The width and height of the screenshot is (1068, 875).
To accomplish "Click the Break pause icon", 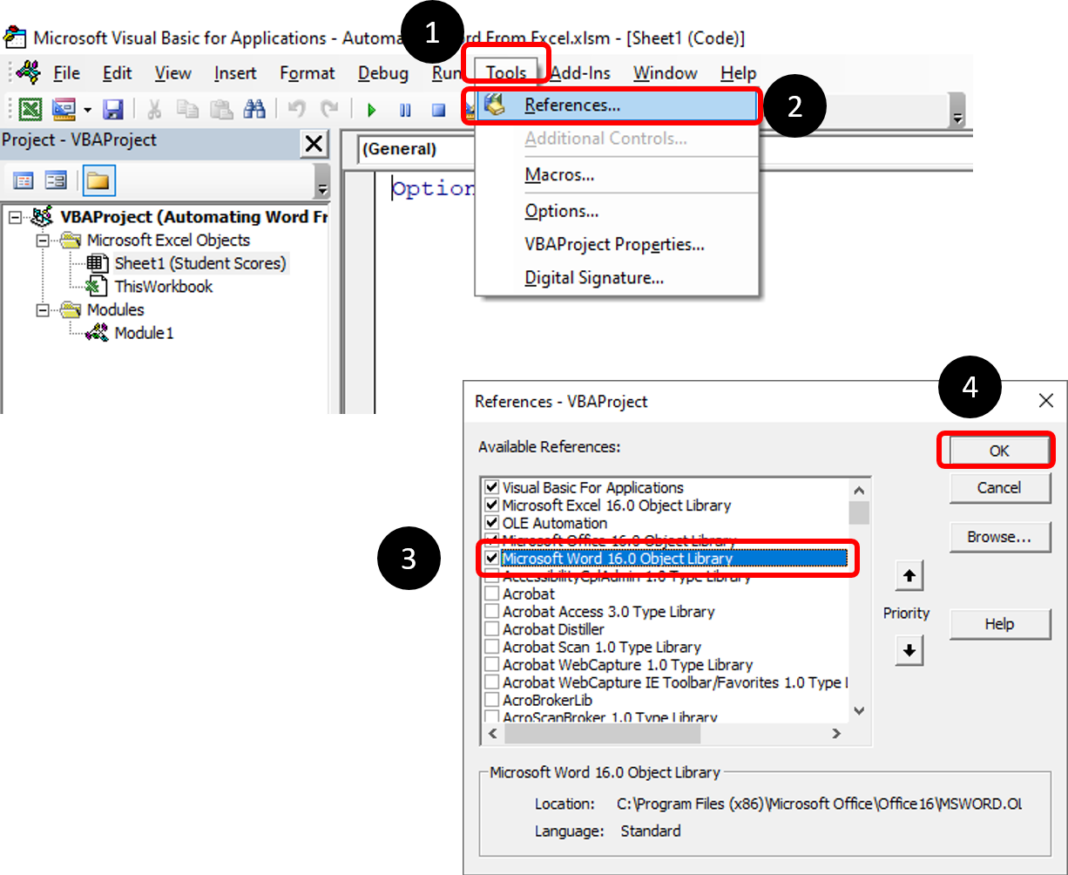I will (405, 110).
